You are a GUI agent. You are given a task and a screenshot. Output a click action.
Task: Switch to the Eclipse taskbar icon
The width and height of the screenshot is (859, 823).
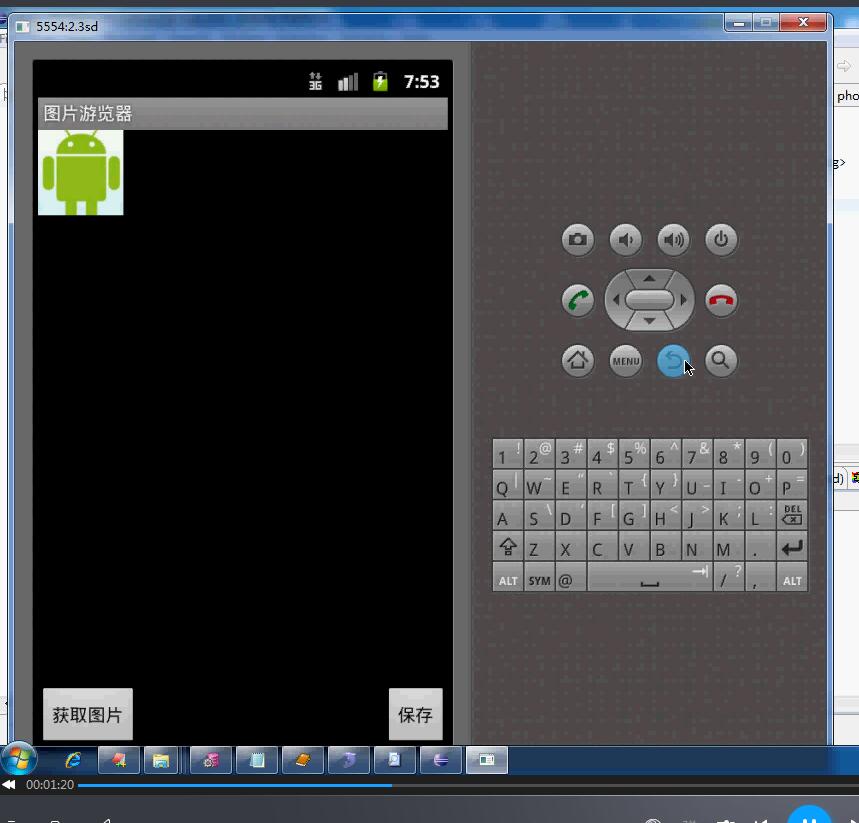pyautogui.click(x=440, y=760)
